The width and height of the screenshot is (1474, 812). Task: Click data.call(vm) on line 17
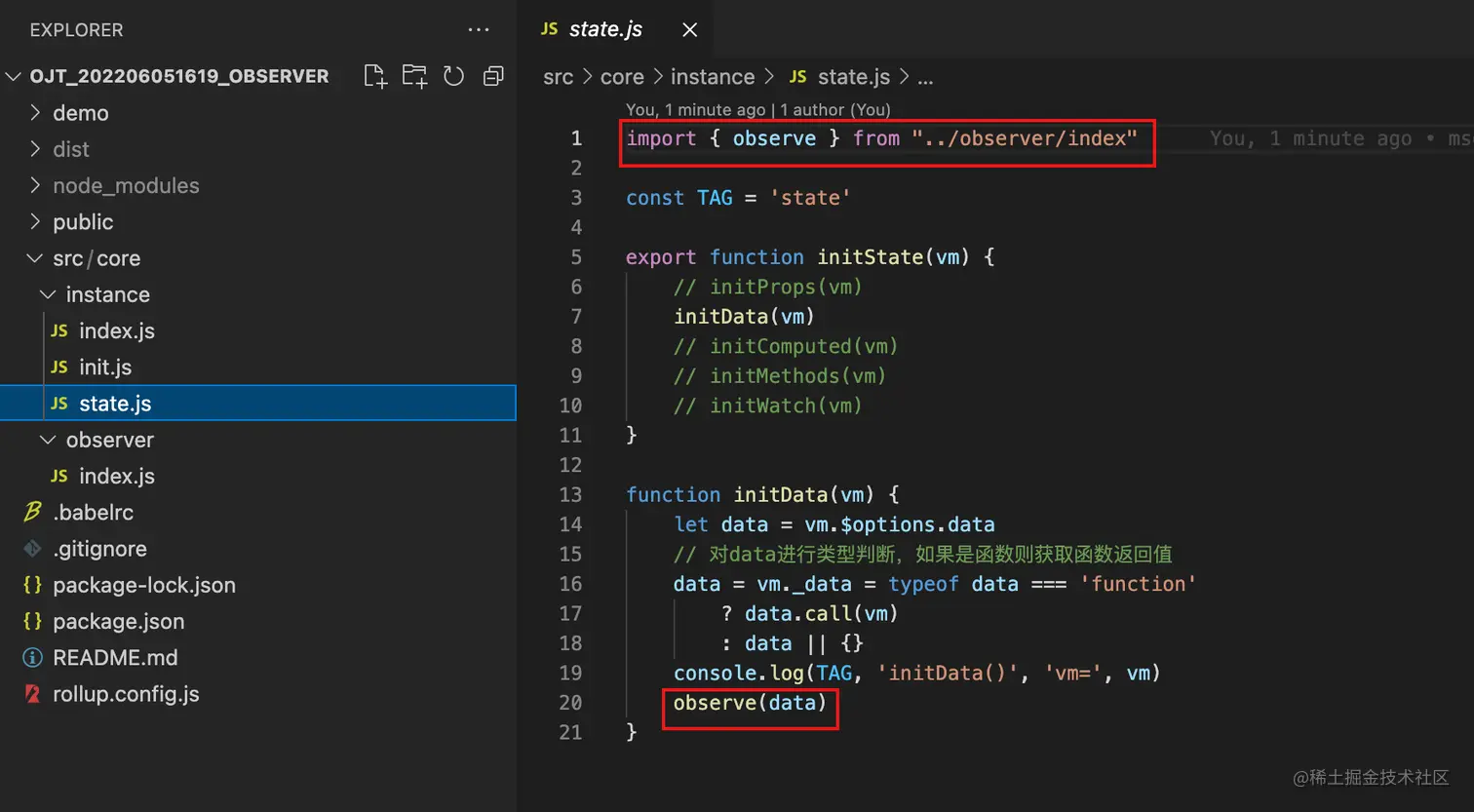(821, 614)
